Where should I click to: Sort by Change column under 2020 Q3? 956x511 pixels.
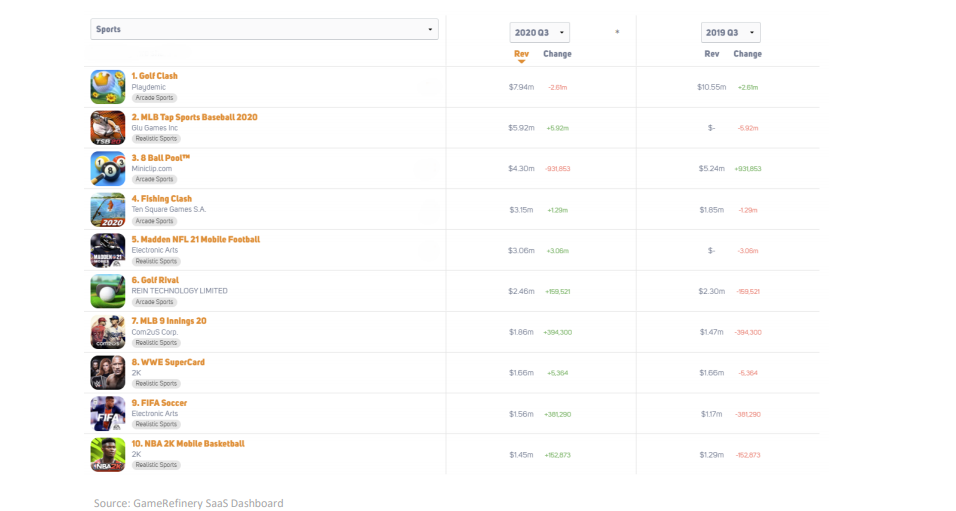coord(557,54)
